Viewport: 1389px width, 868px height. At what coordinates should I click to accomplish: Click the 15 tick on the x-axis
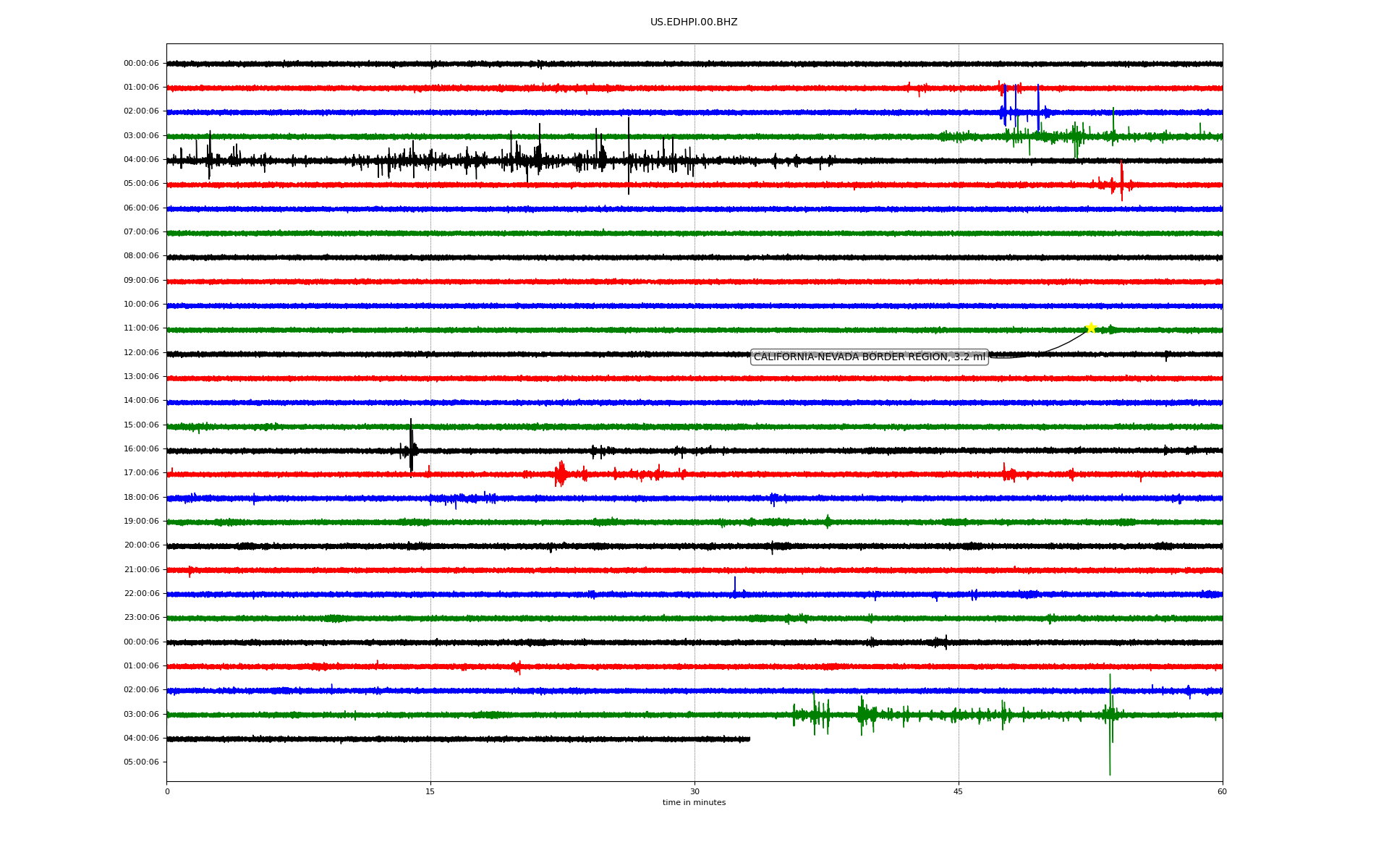[430, 791]
